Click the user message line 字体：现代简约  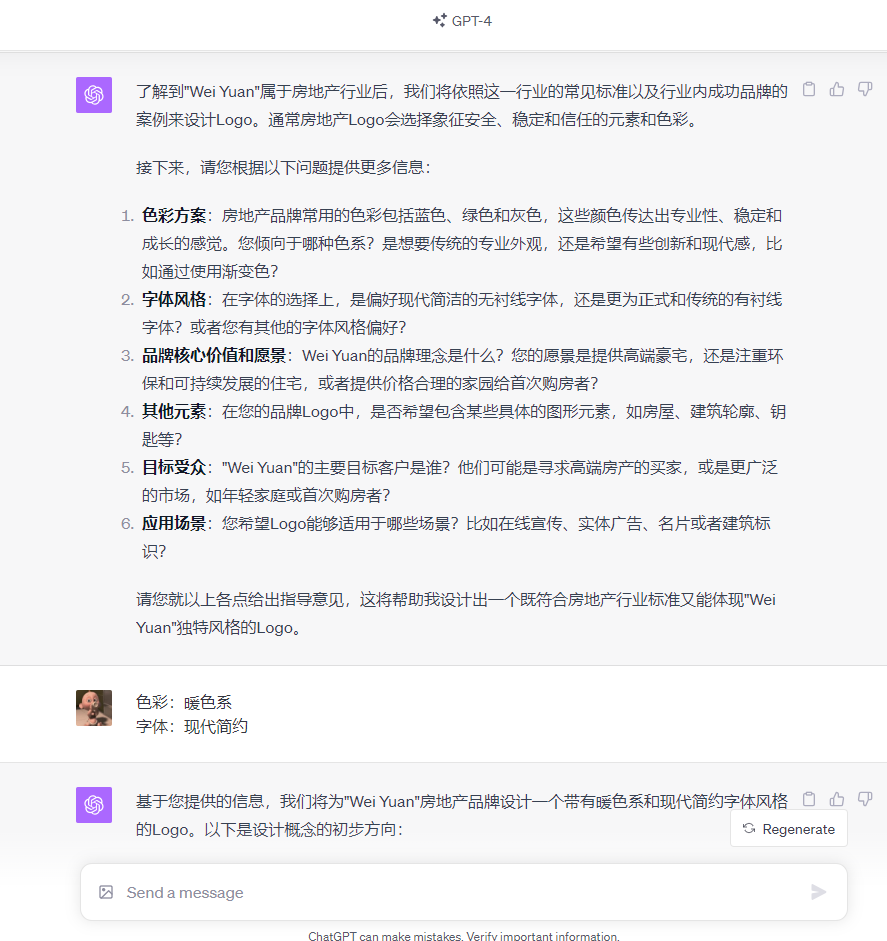tap(192, 727)
